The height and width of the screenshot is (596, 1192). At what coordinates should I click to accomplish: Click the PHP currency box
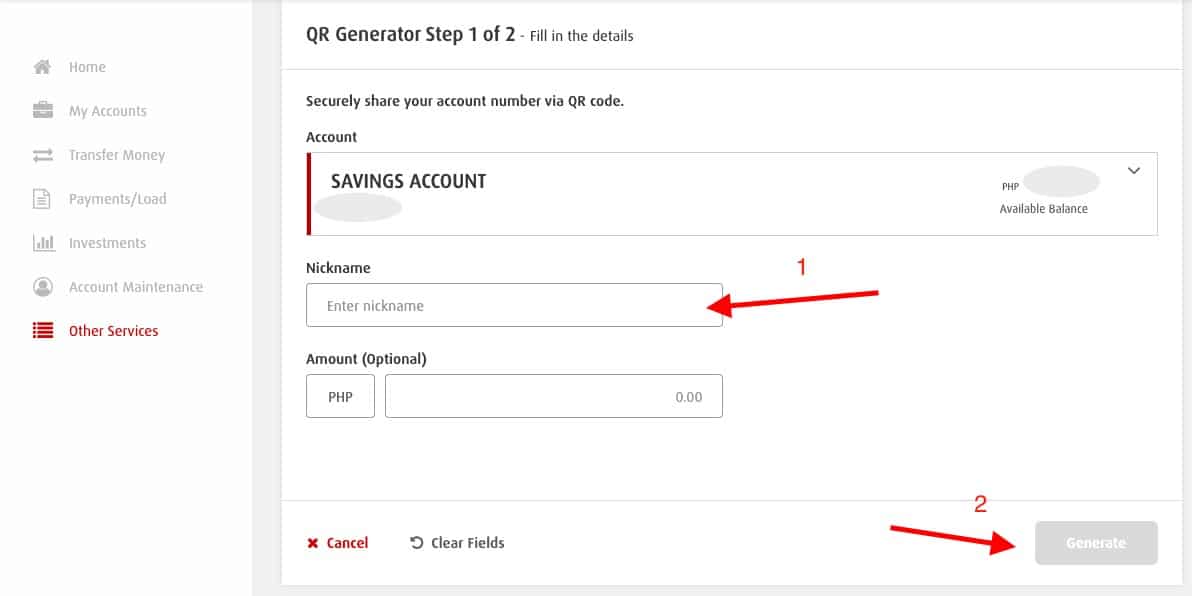[x=340, y=396]
